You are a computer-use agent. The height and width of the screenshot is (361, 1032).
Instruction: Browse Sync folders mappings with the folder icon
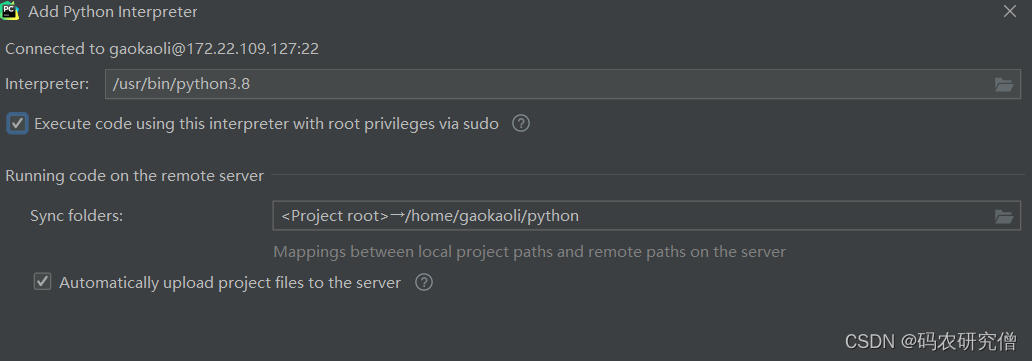[x=1004, y=216]
